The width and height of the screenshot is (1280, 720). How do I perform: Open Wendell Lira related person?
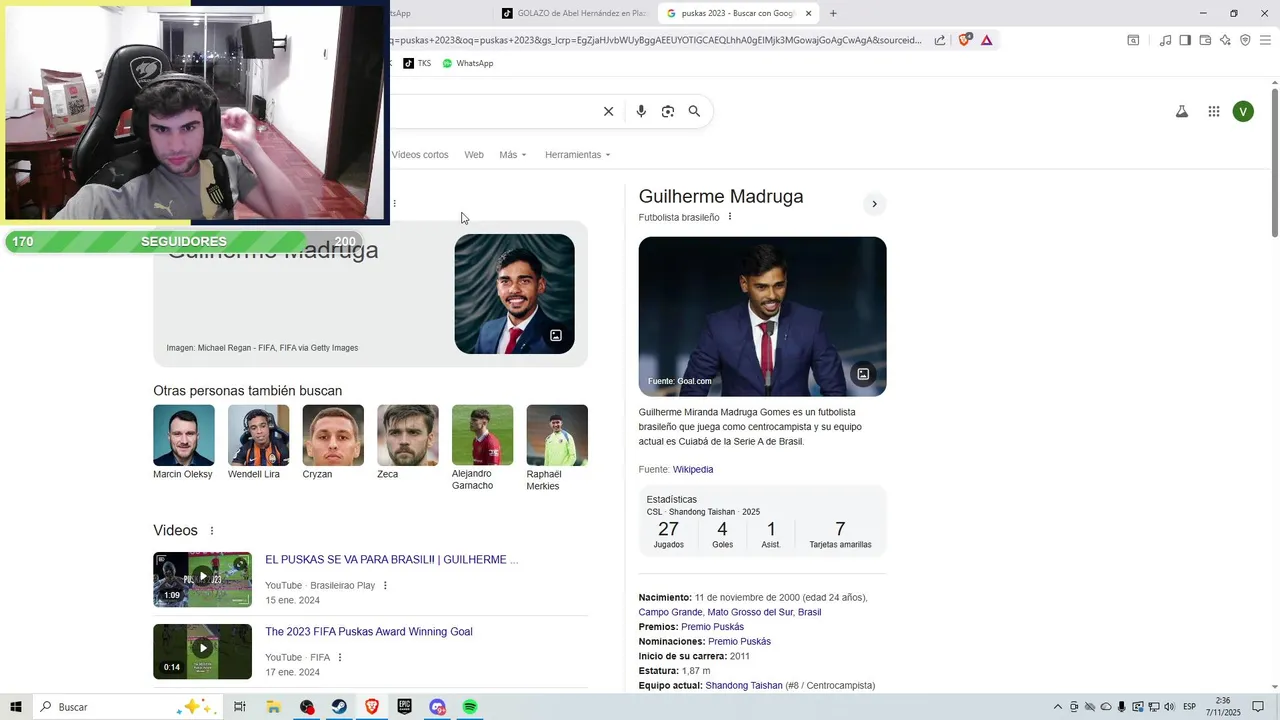coord(258,442)
